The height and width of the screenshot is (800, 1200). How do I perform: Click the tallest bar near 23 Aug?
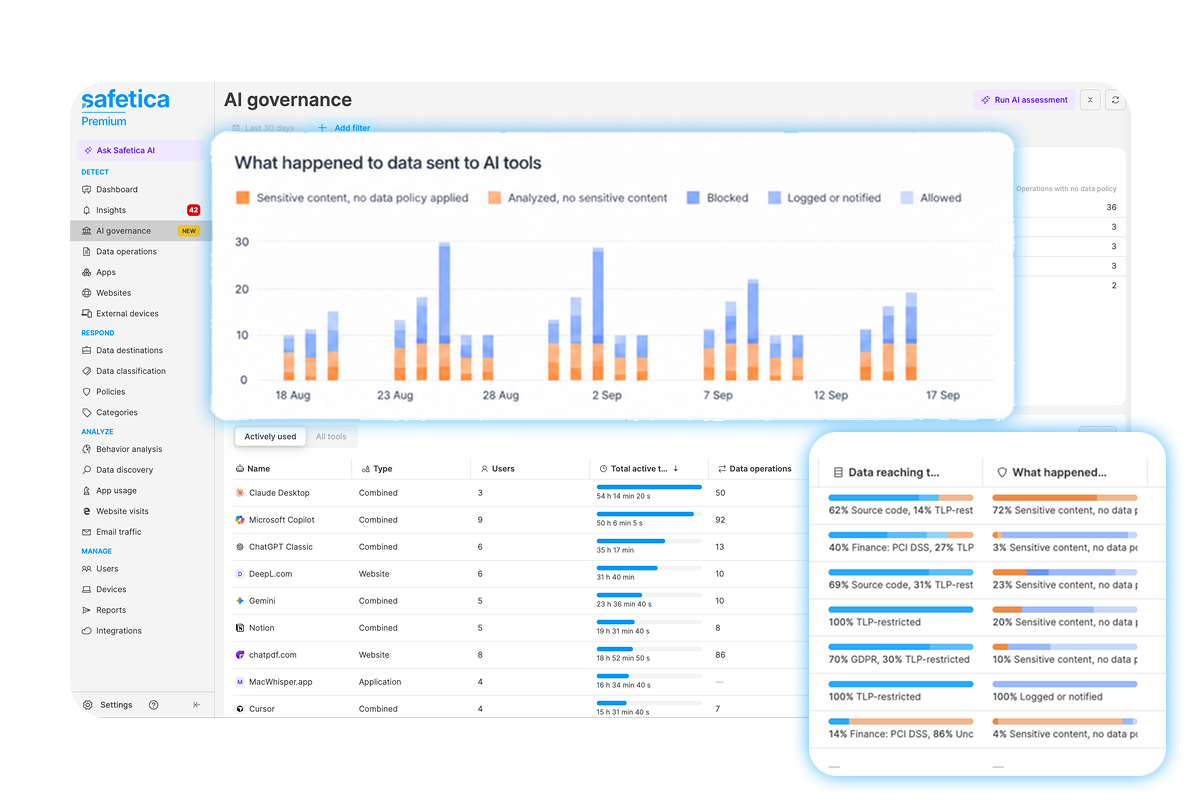tap(444, 311)
